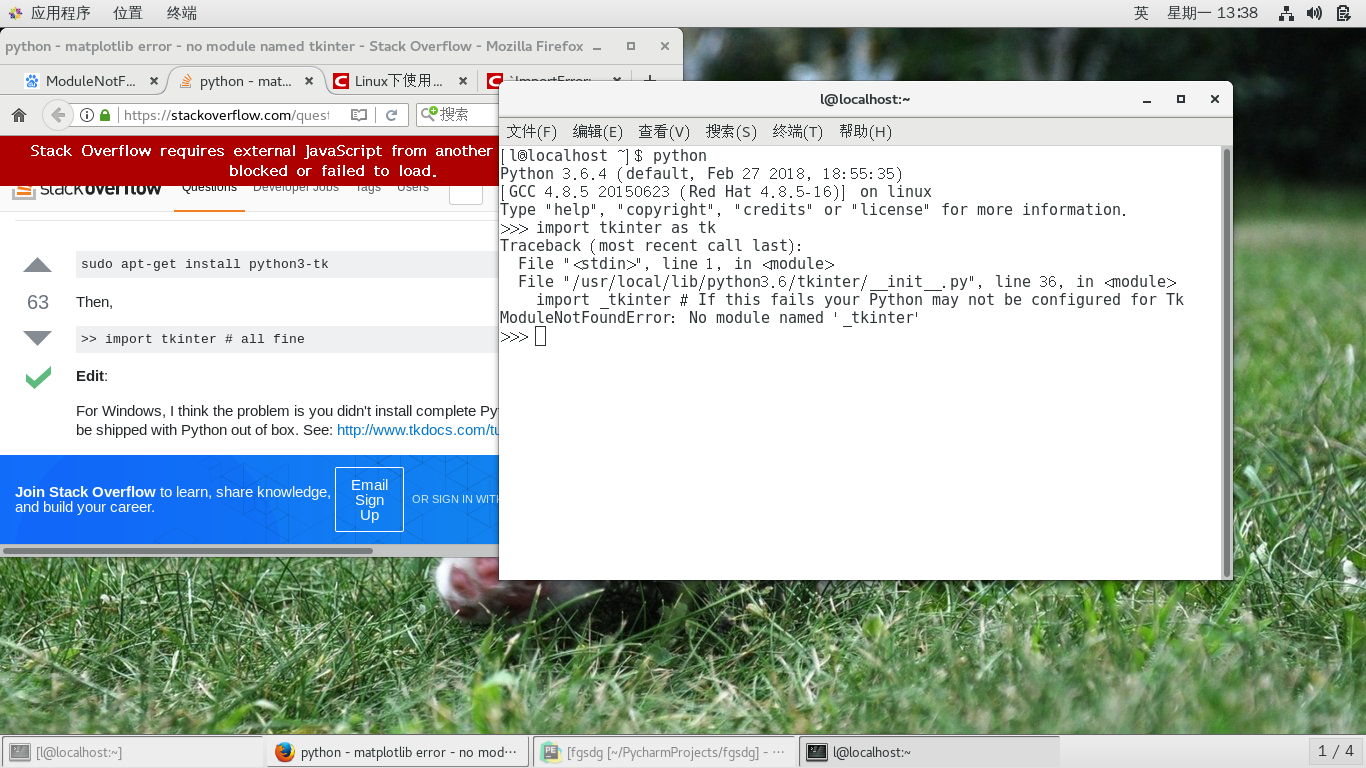
Task: Toggle Firefox reader view book icon
Action: point(359,115)
